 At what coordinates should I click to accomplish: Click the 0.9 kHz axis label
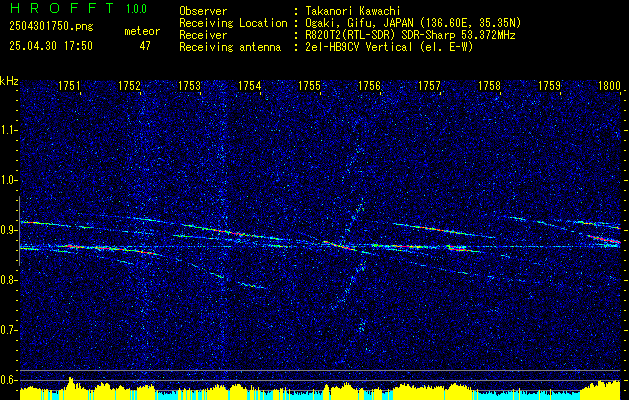[8, 230]
